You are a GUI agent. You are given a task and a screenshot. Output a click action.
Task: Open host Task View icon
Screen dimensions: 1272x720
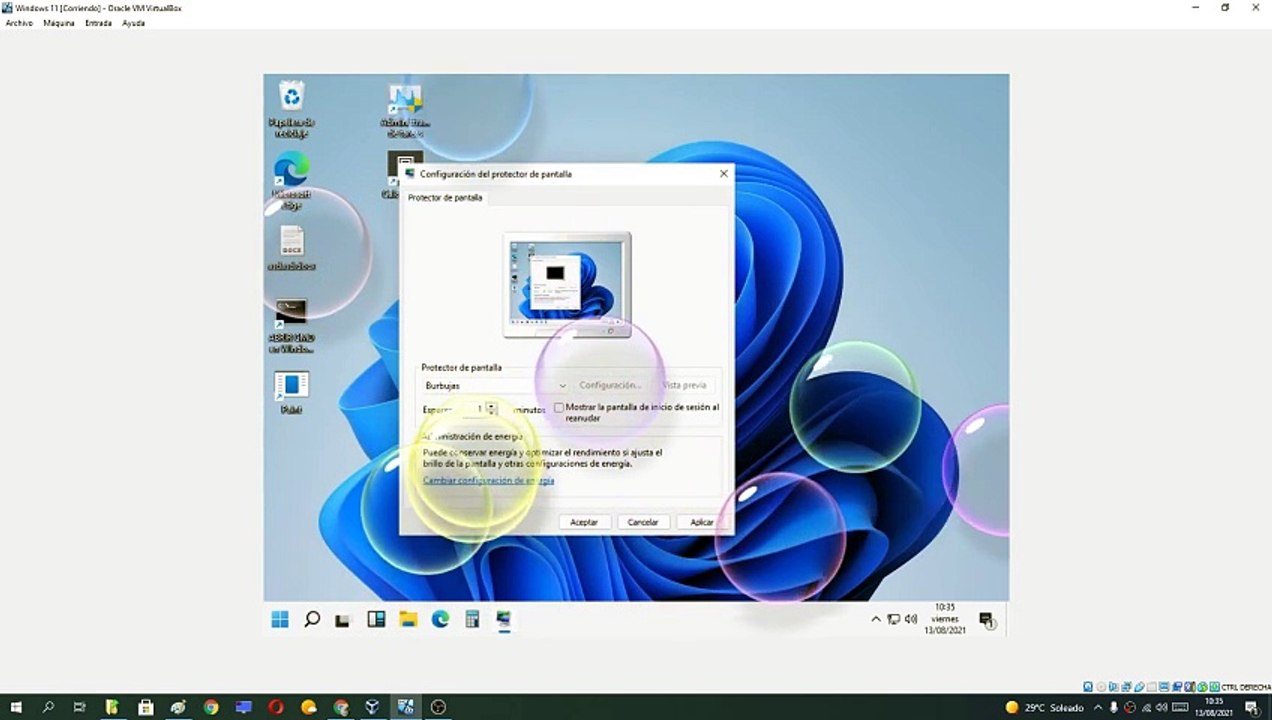(x=80, y=707)
